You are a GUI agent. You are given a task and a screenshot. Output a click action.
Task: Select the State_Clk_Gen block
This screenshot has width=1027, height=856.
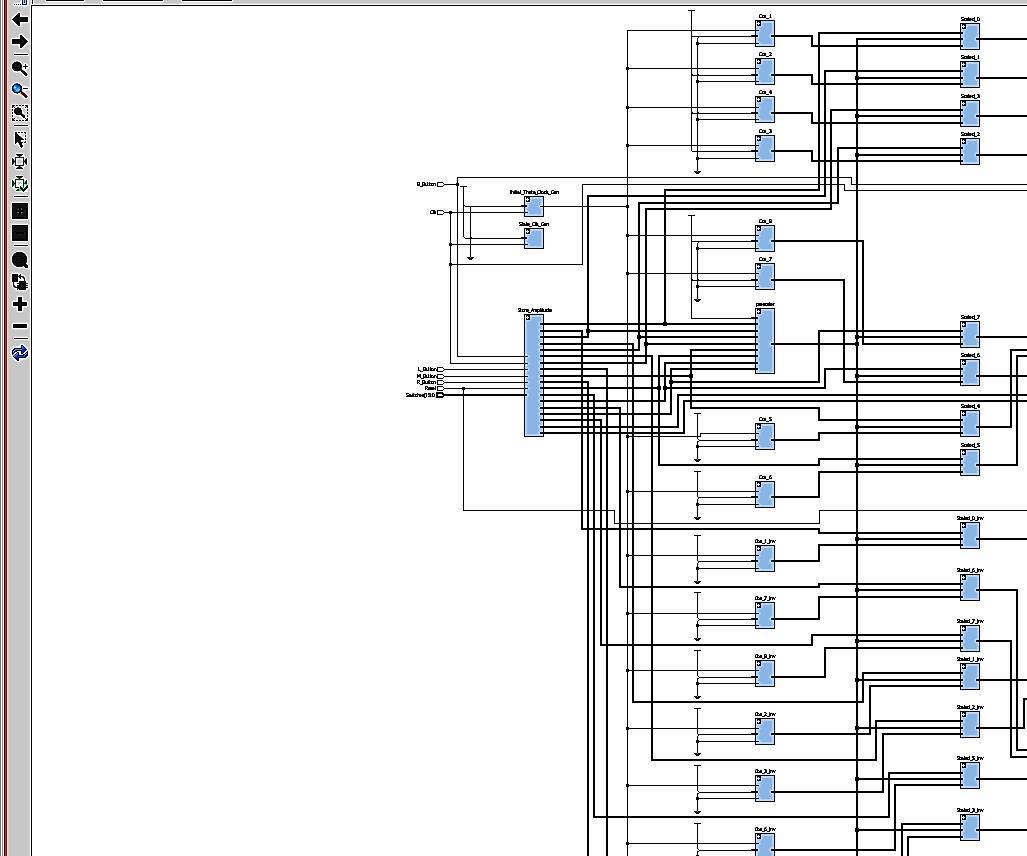534,239
